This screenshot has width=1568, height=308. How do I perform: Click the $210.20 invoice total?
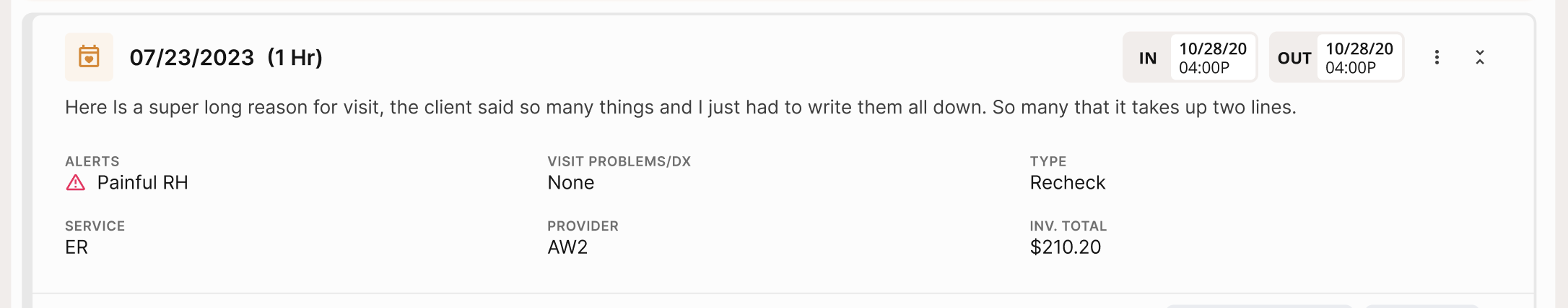tap(1065, 247)
